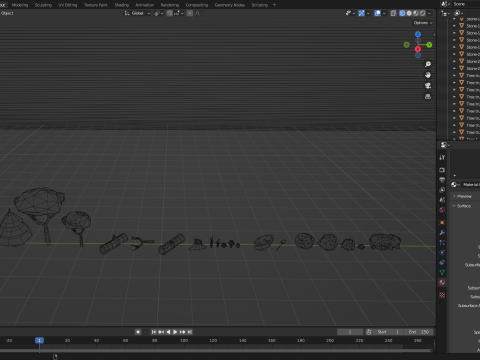Click the red X axis gizmo circle

418,49
